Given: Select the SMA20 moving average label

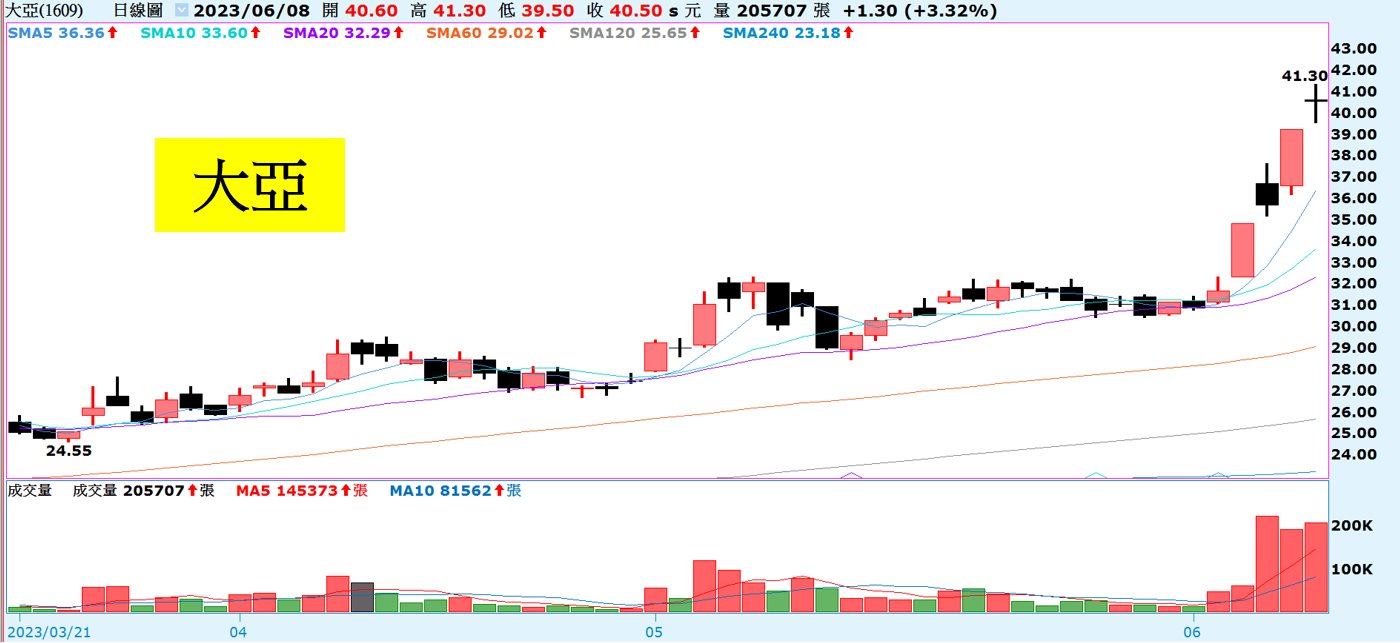Looking at the screenshot, I should [x=343, y=33].
